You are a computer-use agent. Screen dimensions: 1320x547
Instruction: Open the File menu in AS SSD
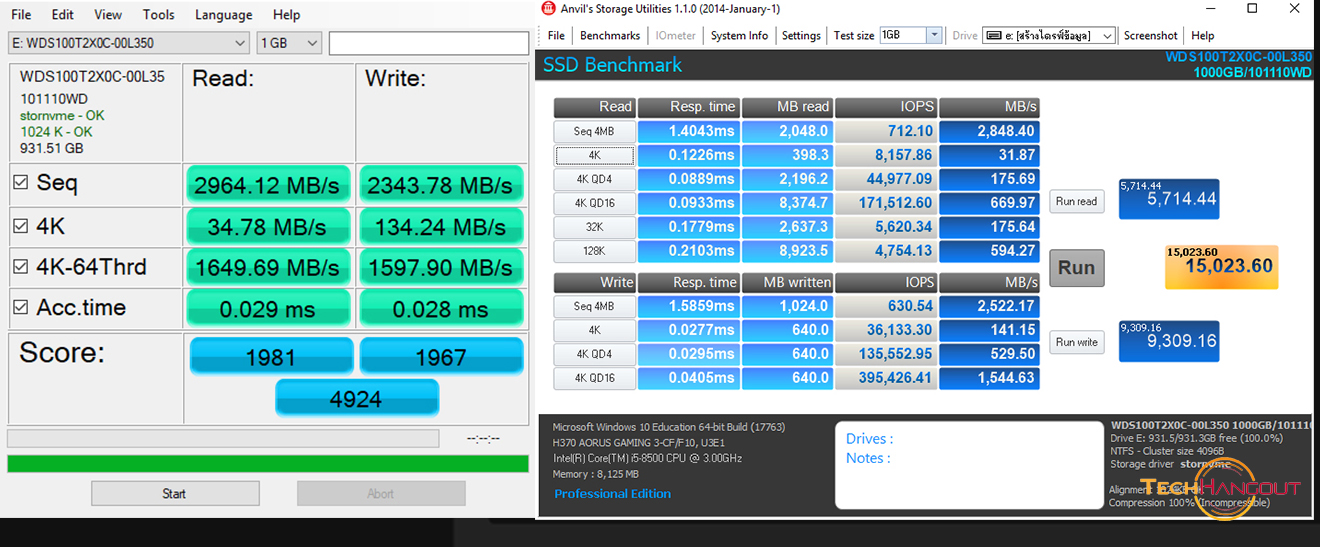pyautogui.click(x=20, y=15)
